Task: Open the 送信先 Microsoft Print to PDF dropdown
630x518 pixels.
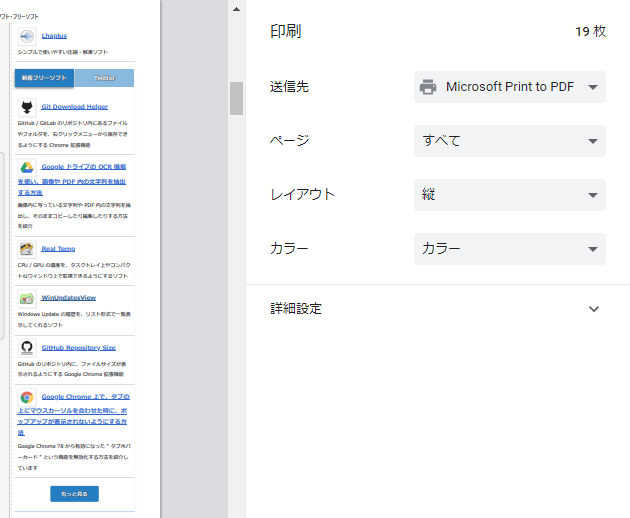Action: click(x=509, y=87)
